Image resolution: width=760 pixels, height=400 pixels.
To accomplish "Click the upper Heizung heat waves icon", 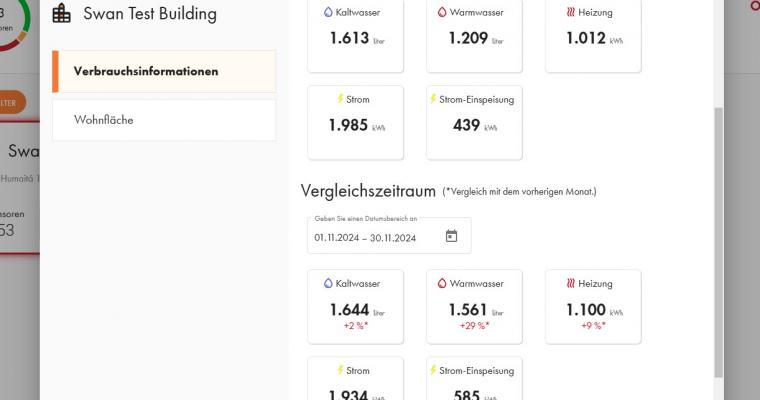I will [x=570, y=12].
